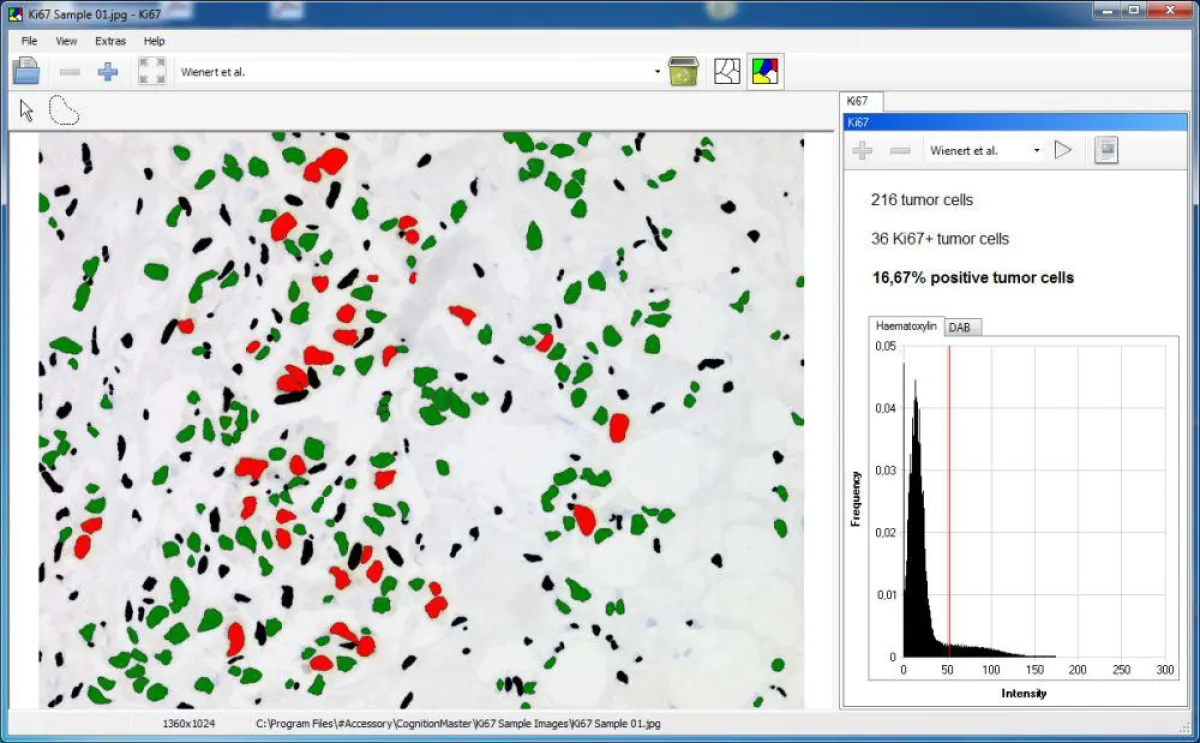Click the open file folder icon

26,71
